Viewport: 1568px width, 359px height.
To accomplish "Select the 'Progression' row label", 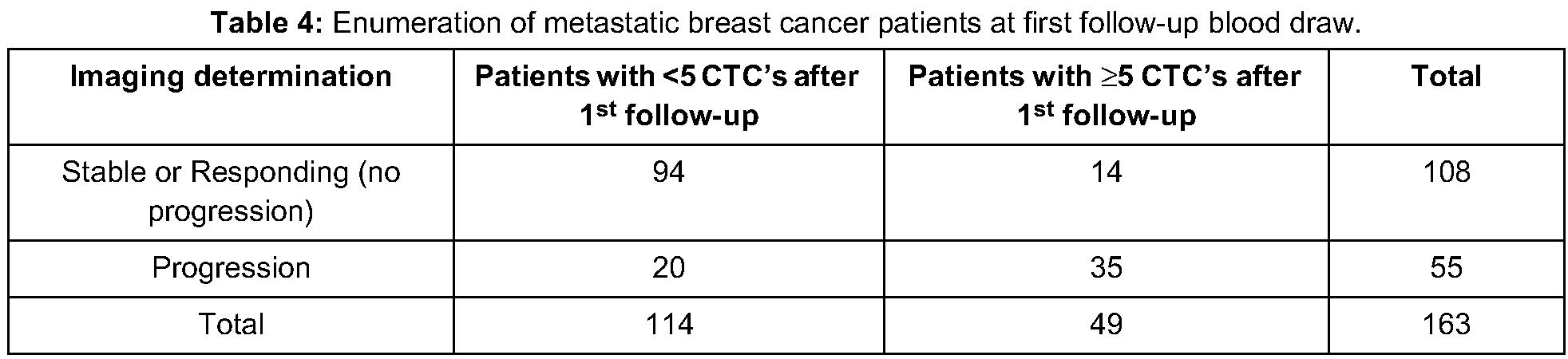I will (x=231, y=267).
